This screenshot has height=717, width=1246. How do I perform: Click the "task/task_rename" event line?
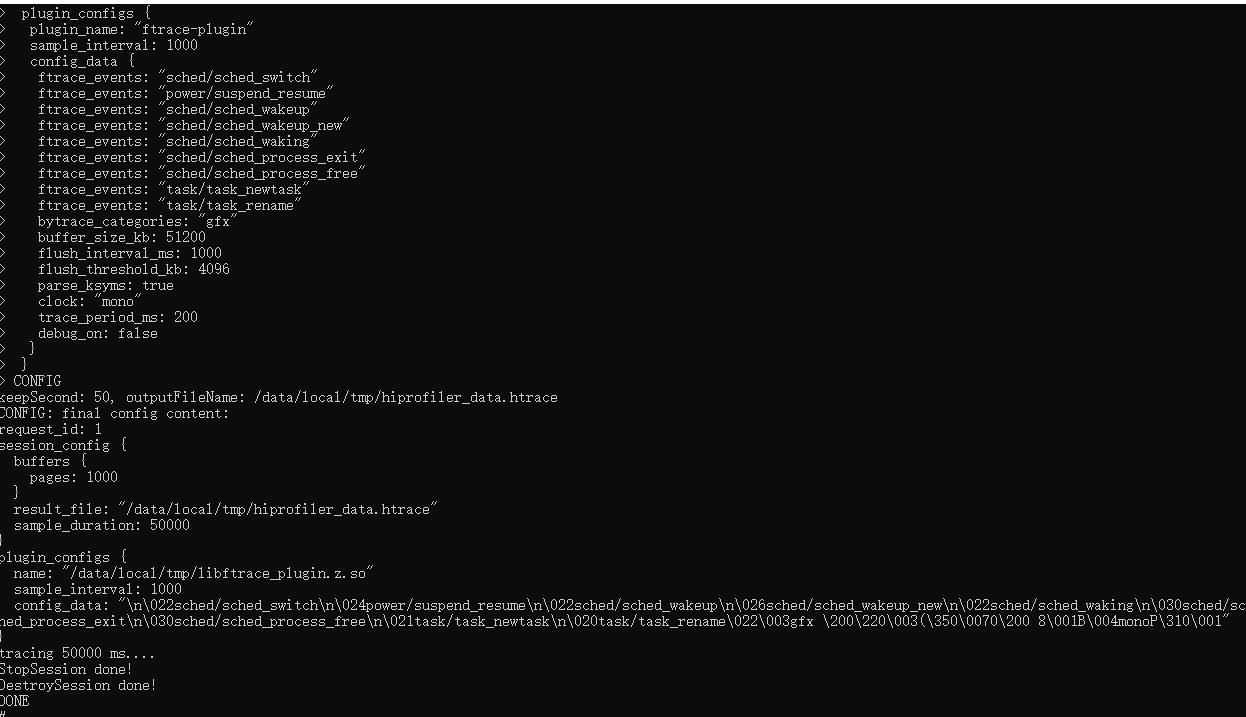pyautogui.click(x=170, y=205)
